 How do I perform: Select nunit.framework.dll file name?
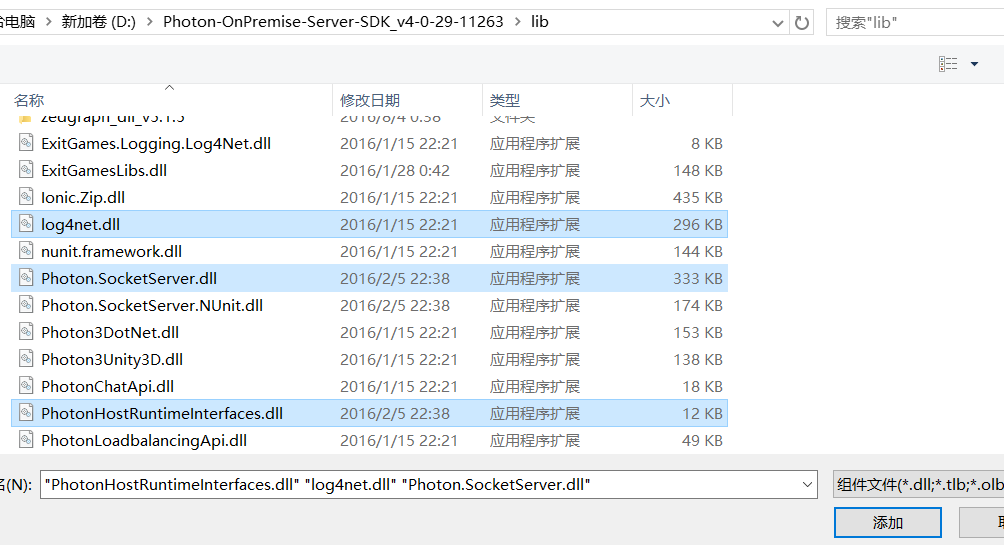111,251
